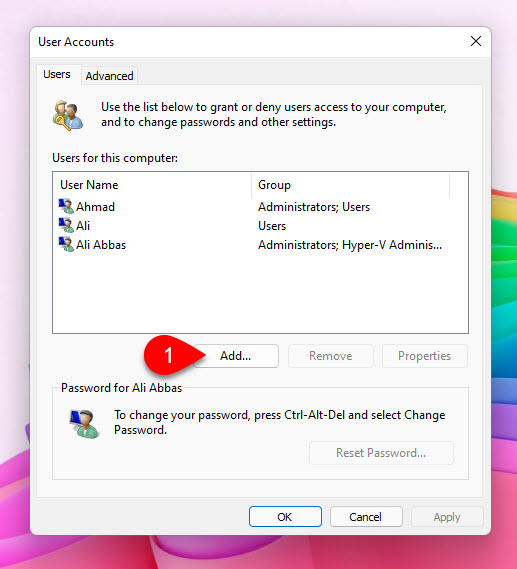The image size is (517, 569).
Task: Select the Users tab
Action: pos(57,74)
